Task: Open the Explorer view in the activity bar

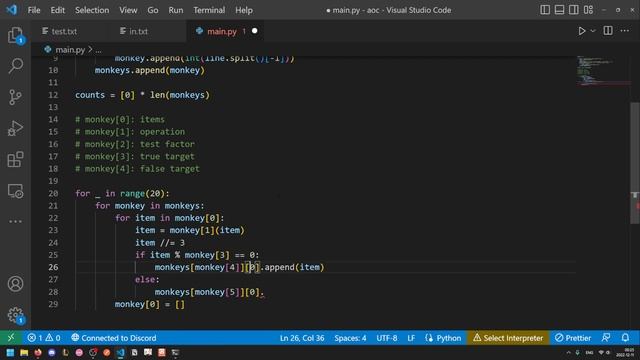Action: pos(16,35)
